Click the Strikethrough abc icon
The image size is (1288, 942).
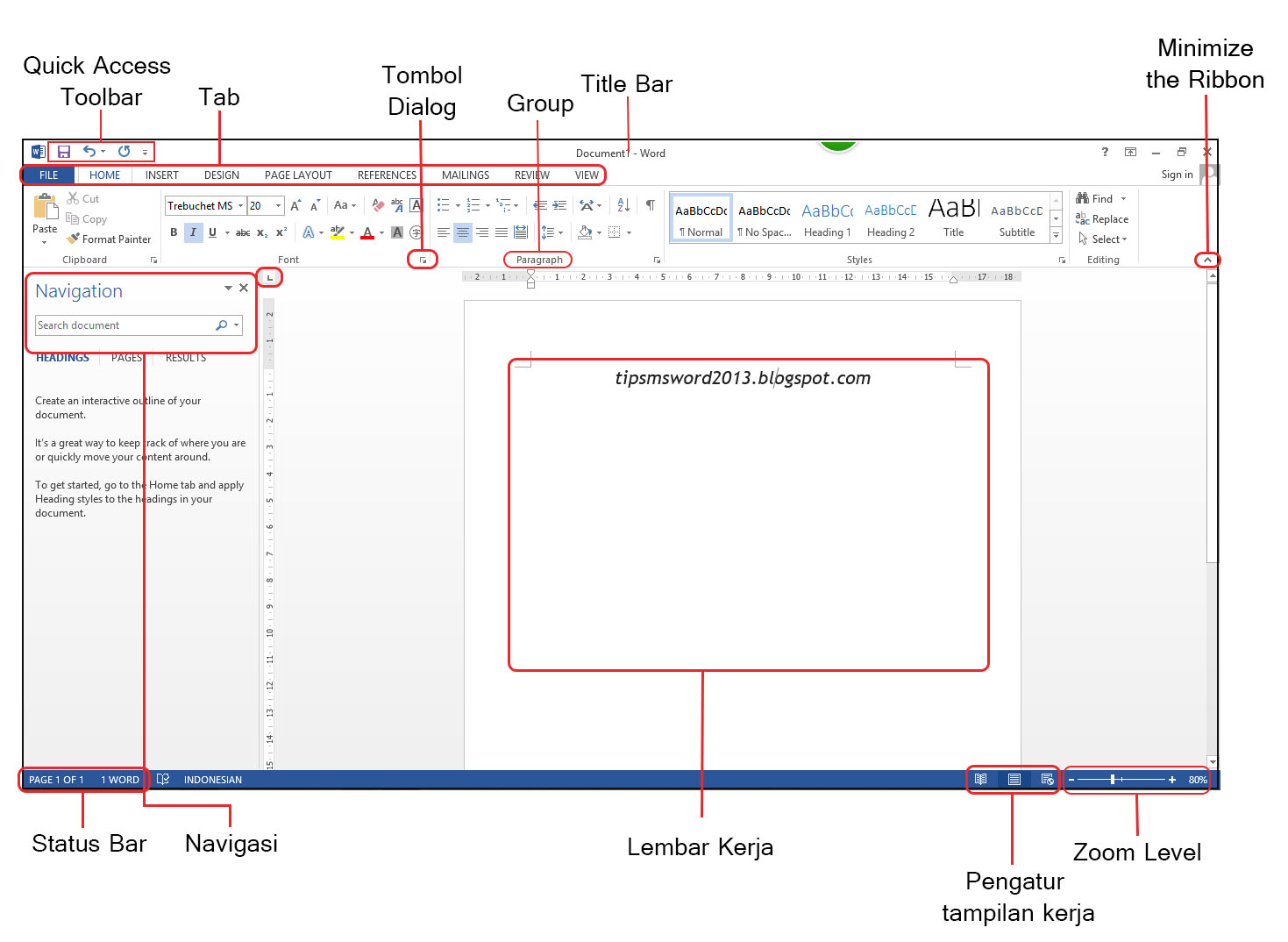pos(243,232)
